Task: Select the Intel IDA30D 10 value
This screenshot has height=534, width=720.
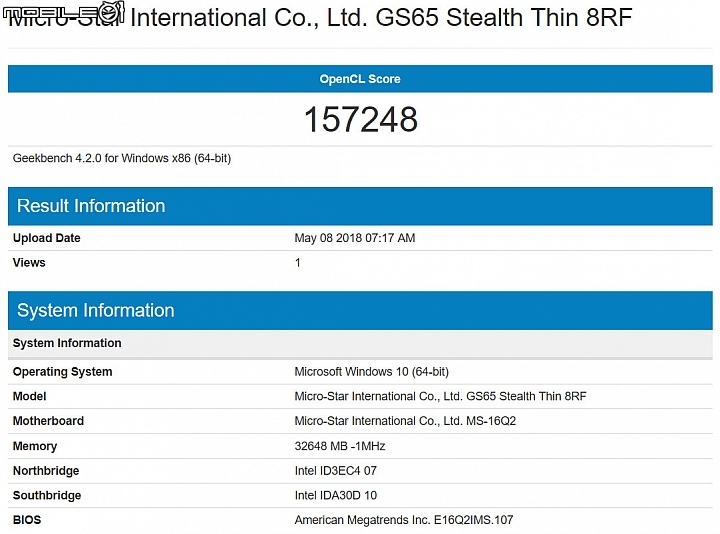Action: point(336,495)
